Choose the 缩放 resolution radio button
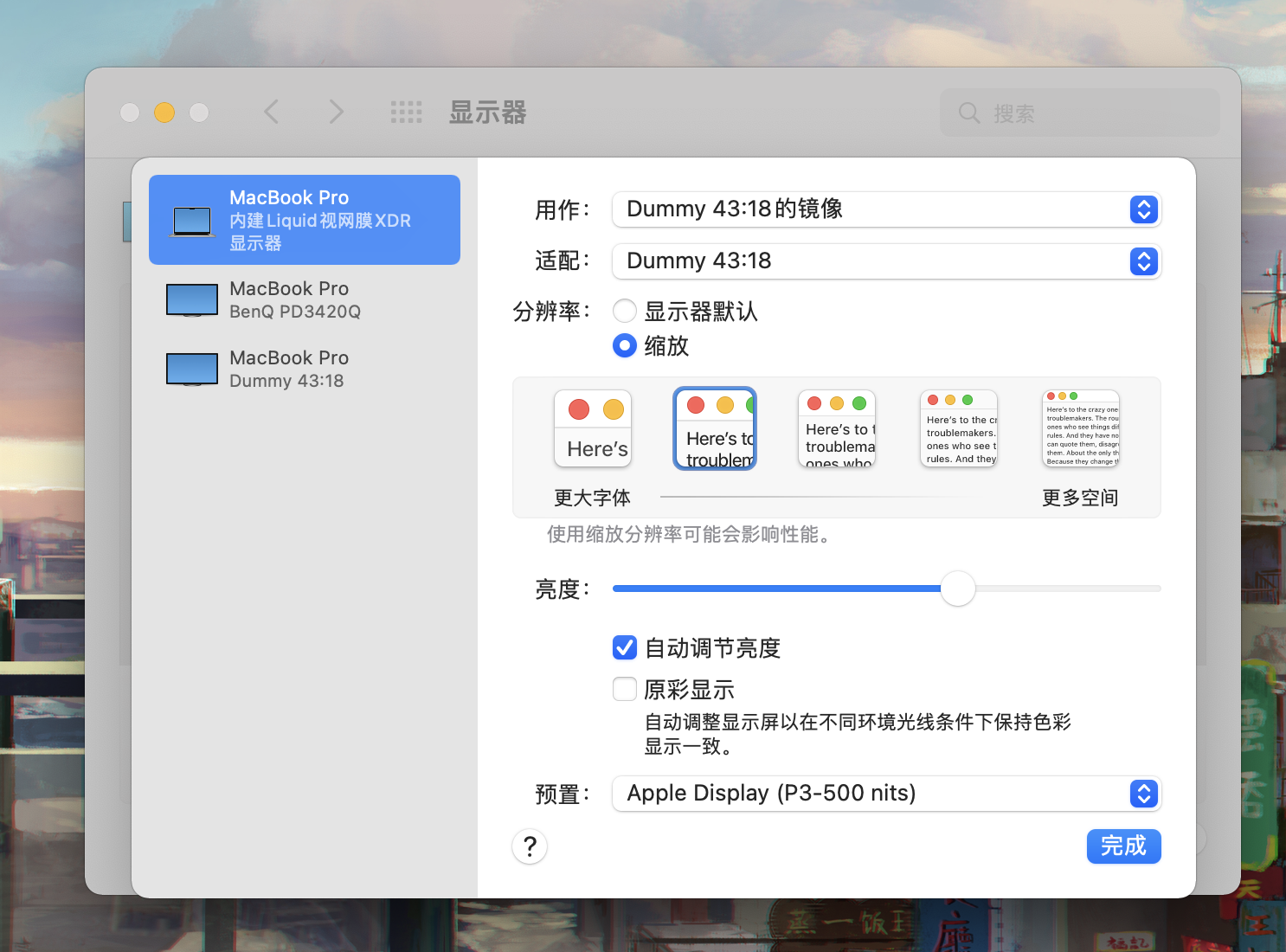 tap(625, 345)
